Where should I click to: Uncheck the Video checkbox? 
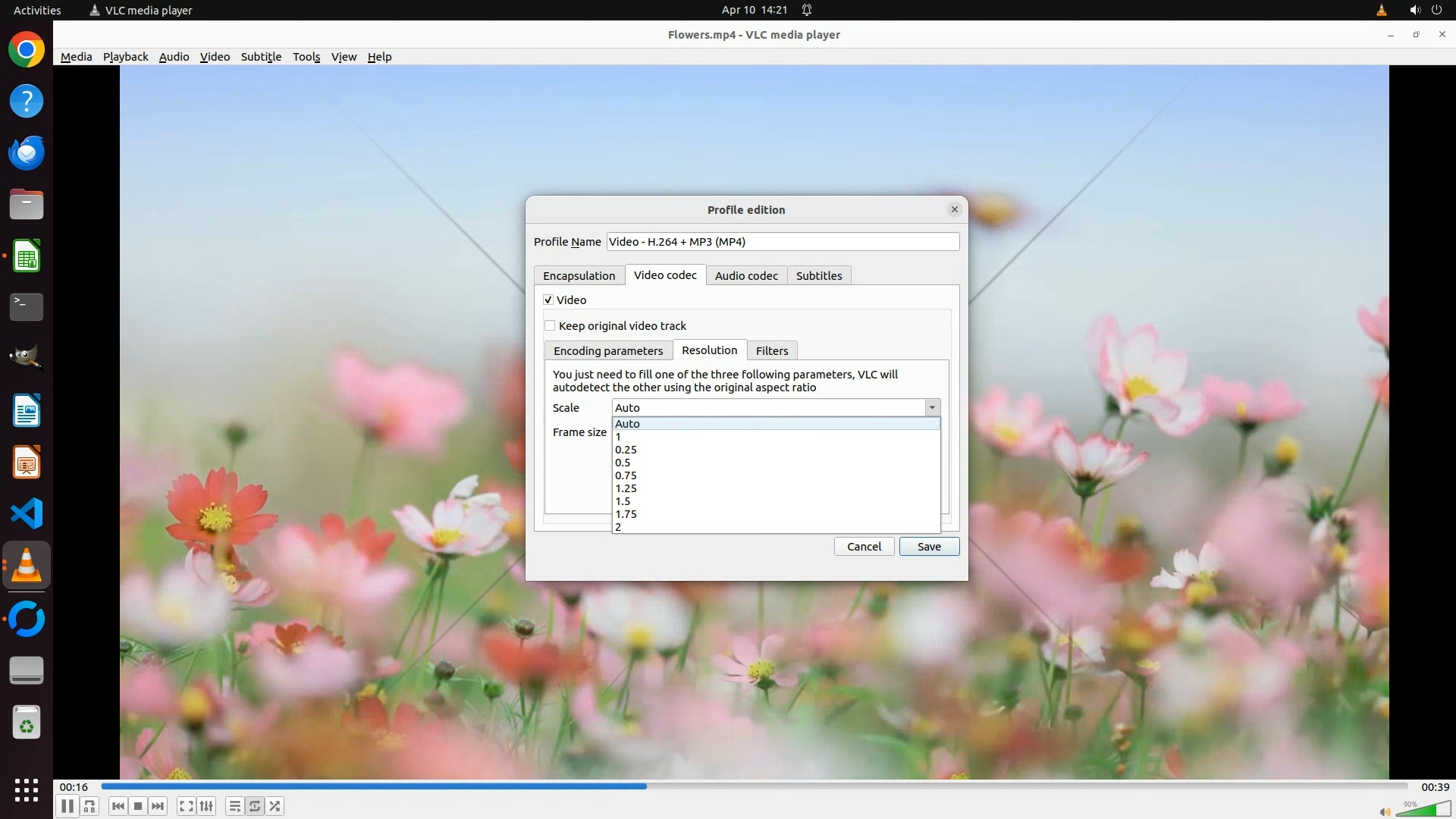[548, 300]
